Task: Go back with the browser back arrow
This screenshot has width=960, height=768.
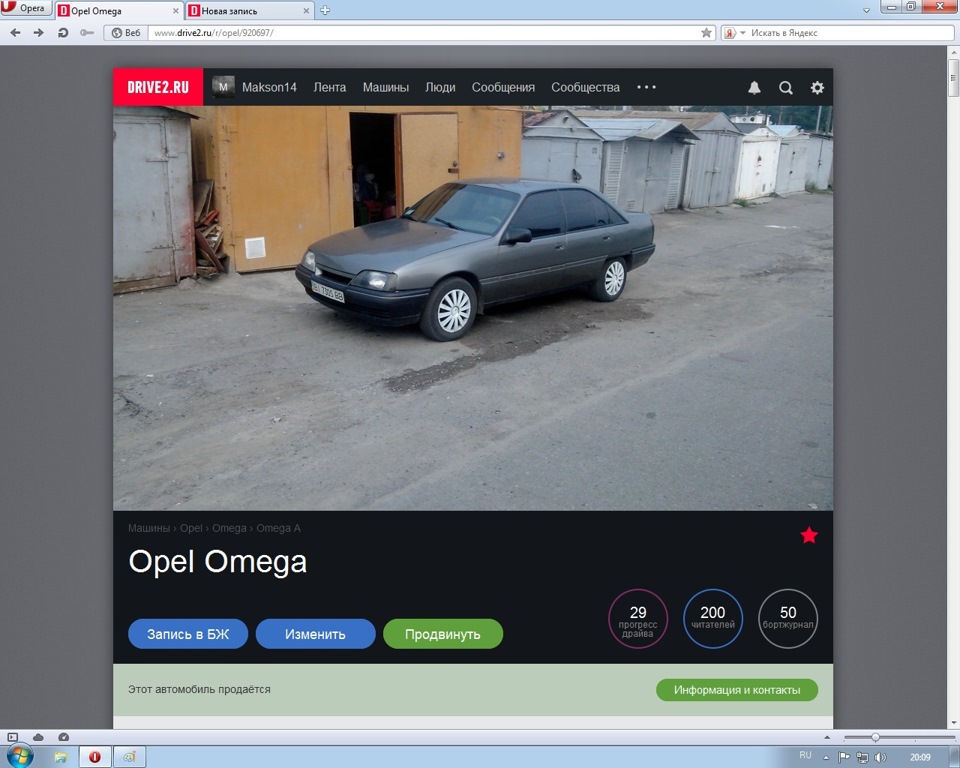Action: (x=15, y=33)
